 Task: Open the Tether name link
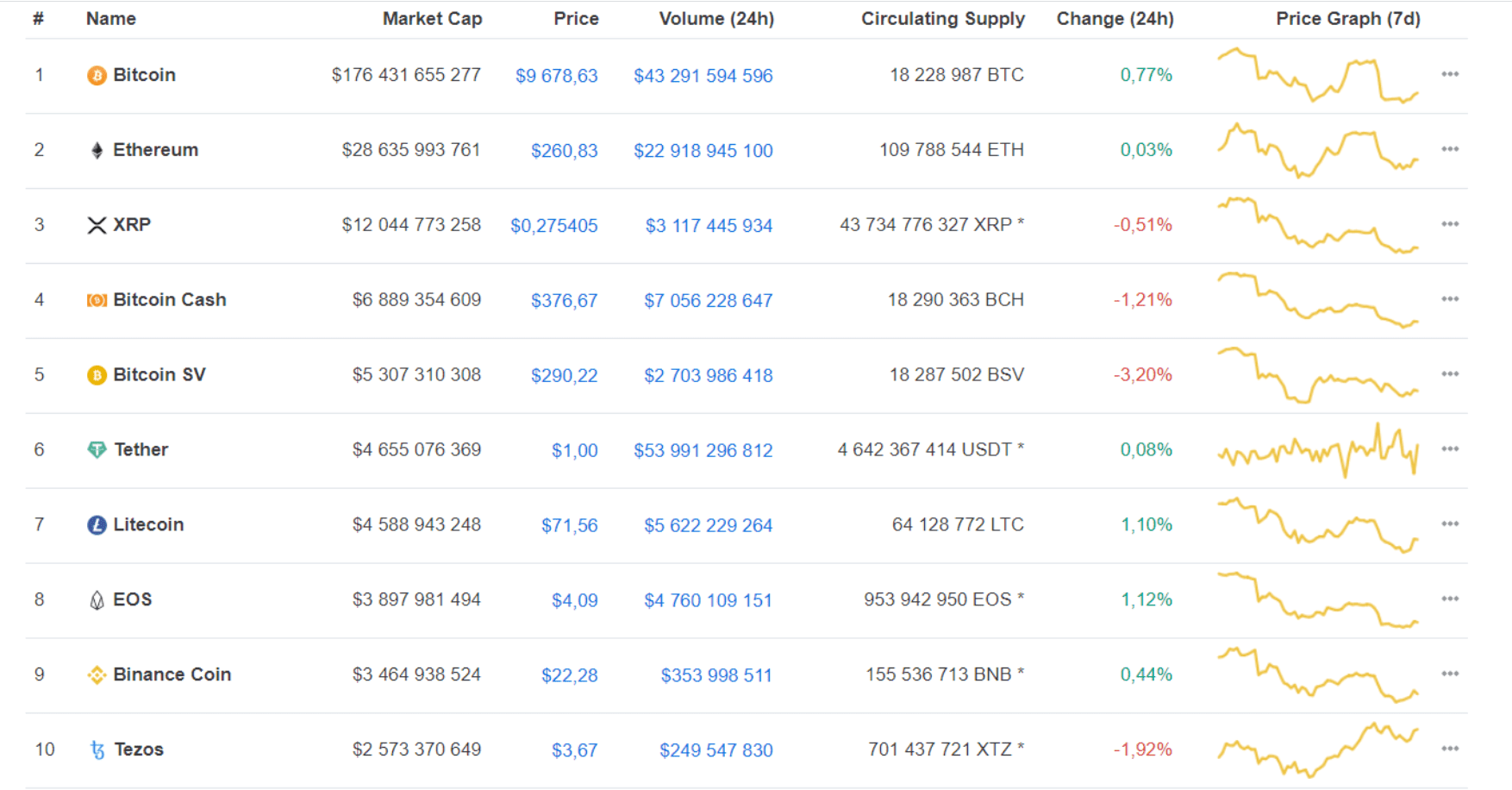coord(141,450)
